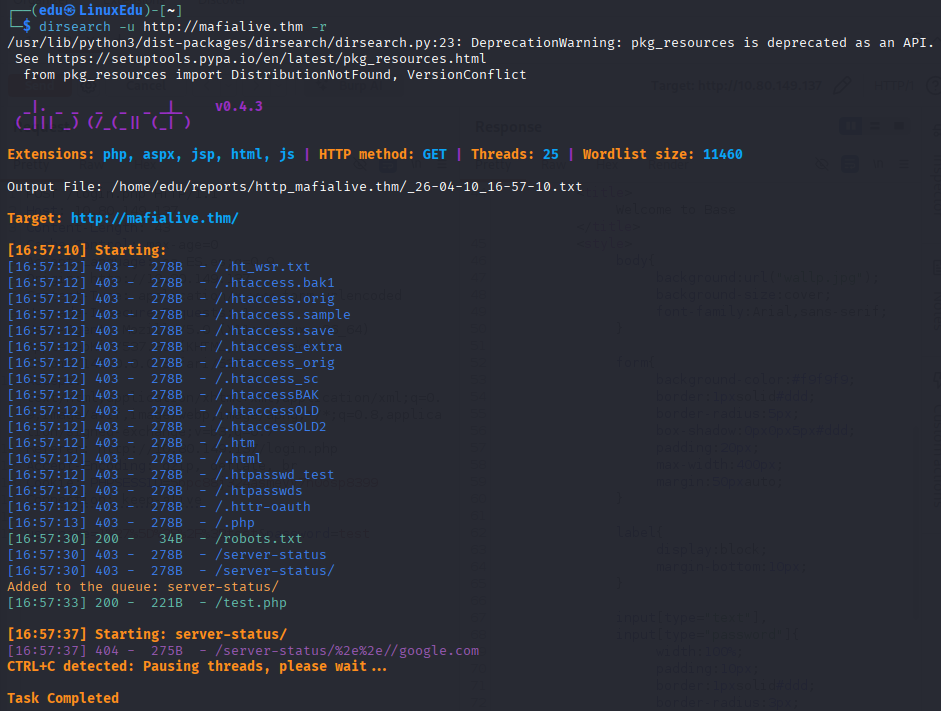Click the '/.httr-oauth' result path

point(262,506)
